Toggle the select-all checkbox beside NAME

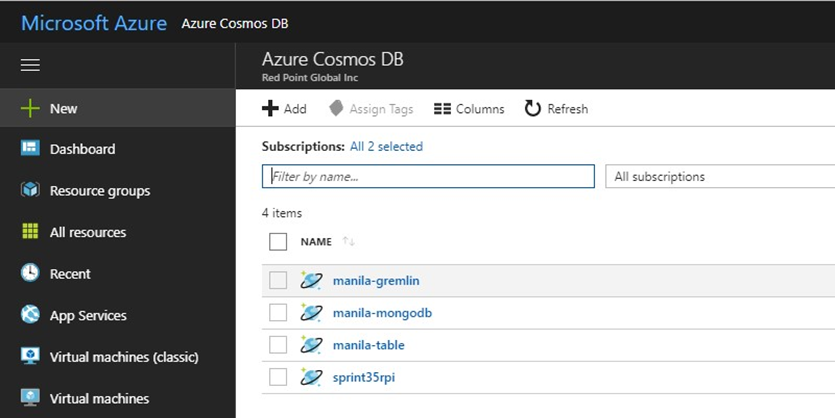[x=278, y=241]
